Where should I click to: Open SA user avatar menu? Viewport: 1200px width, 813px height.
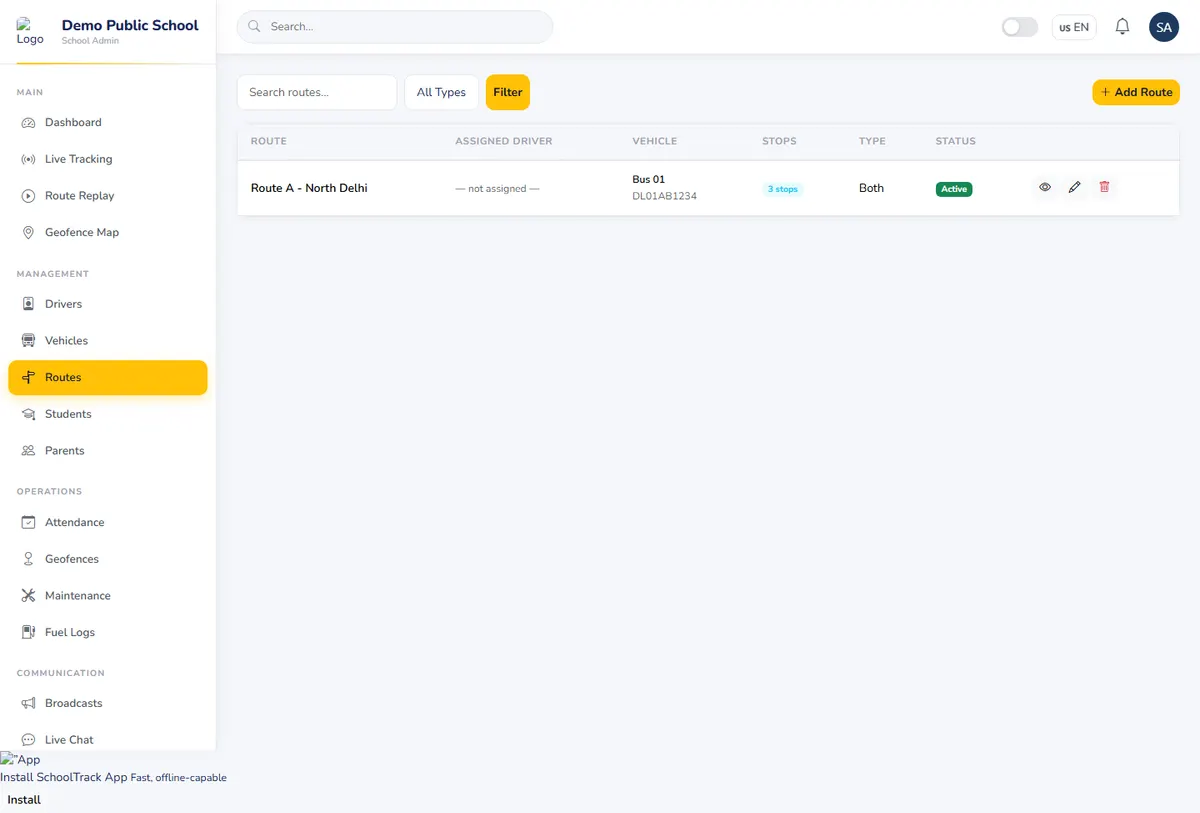(x=1164, y=27)
